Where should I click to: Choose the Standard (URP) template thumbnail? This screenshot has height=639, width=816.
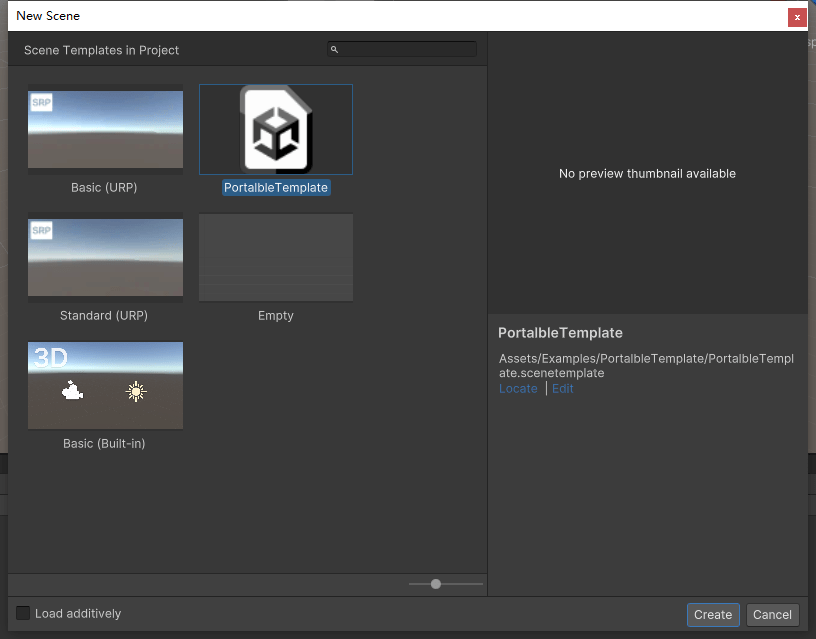click(105, 258)
